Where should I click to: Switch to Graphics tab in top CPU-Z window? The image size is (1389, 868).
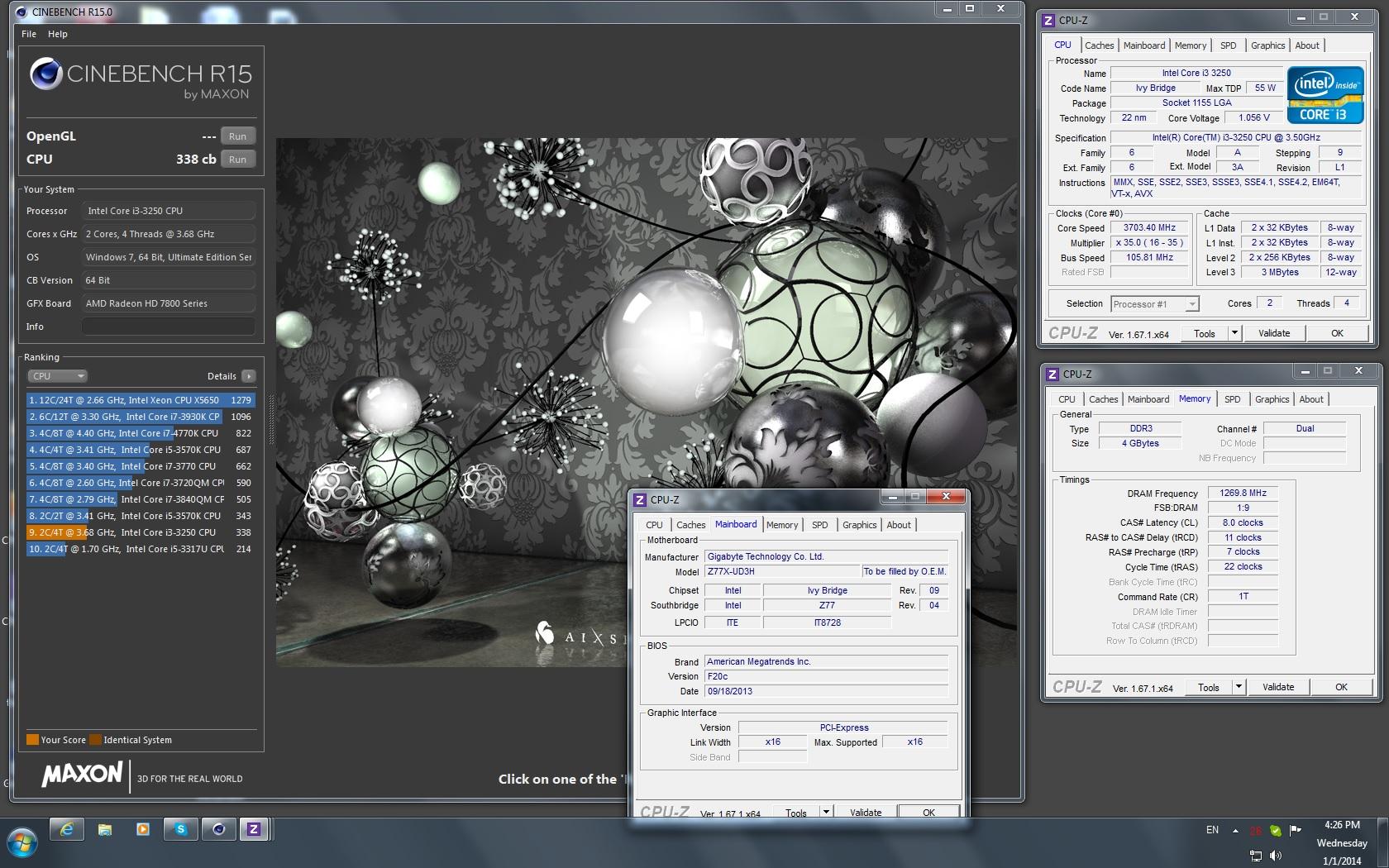pyautogui.click(x=1267, y=45)
